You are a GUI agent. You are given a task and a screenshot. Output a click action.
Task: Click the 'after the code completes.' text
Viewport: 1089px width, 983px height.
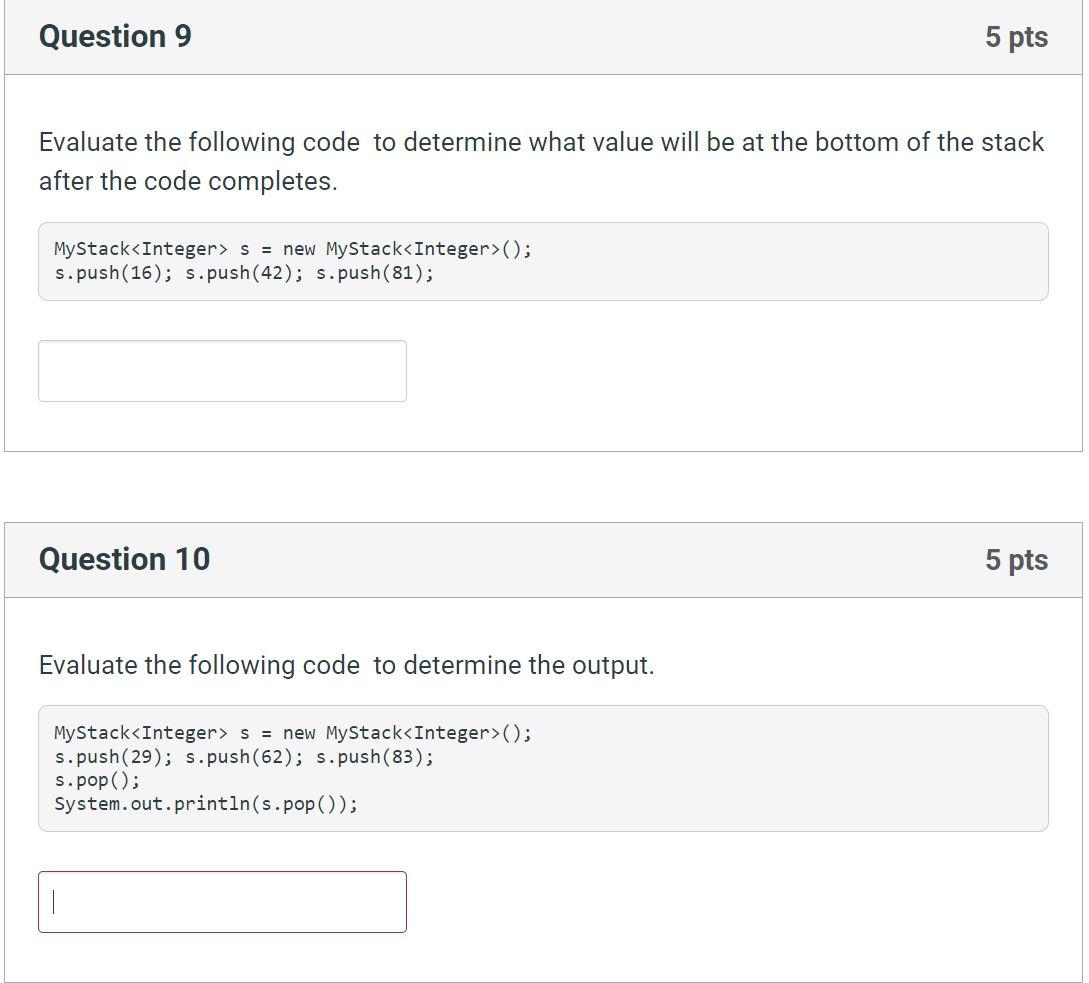[188, 181]
